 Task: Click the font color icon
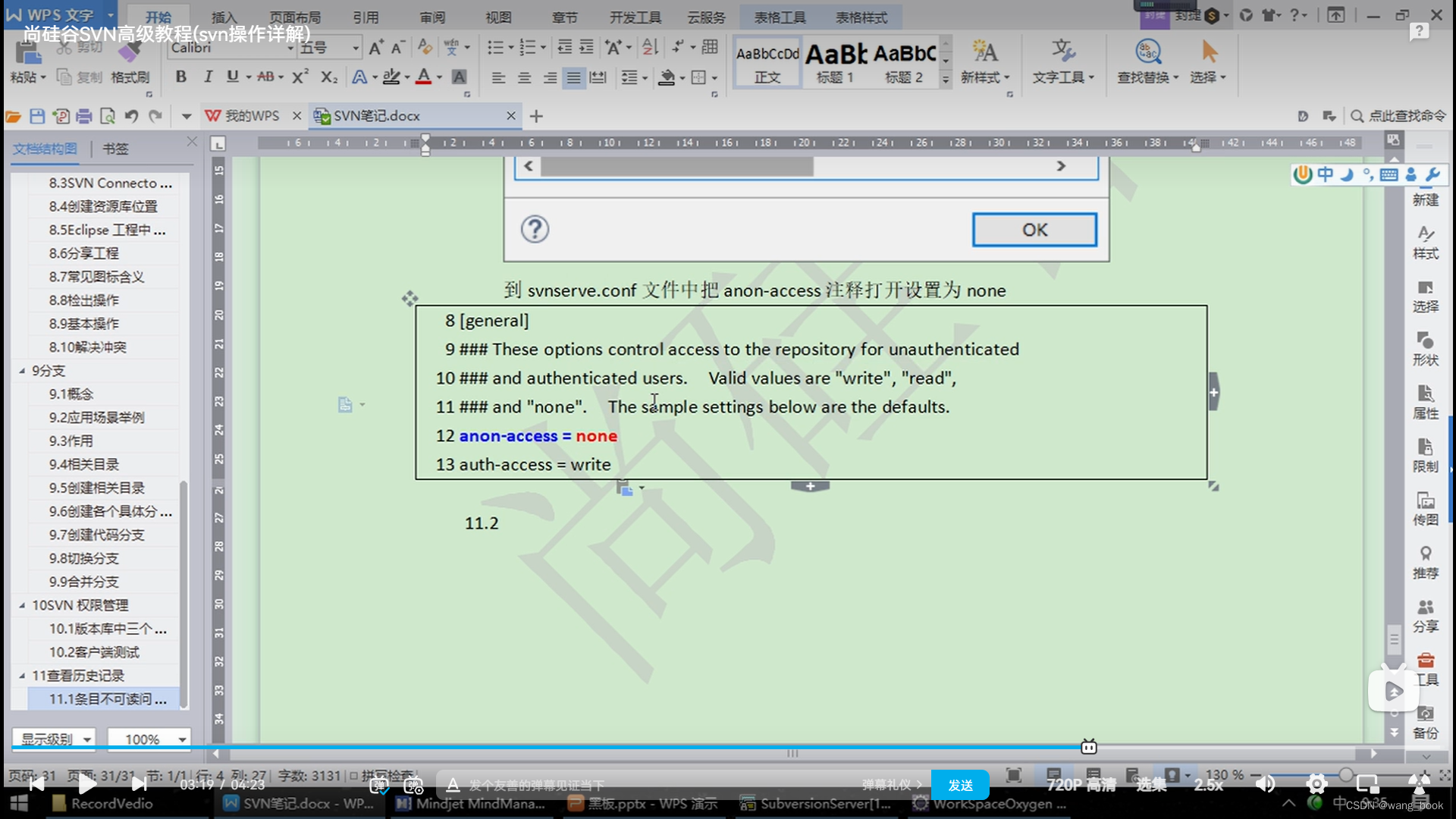(423, 77)
